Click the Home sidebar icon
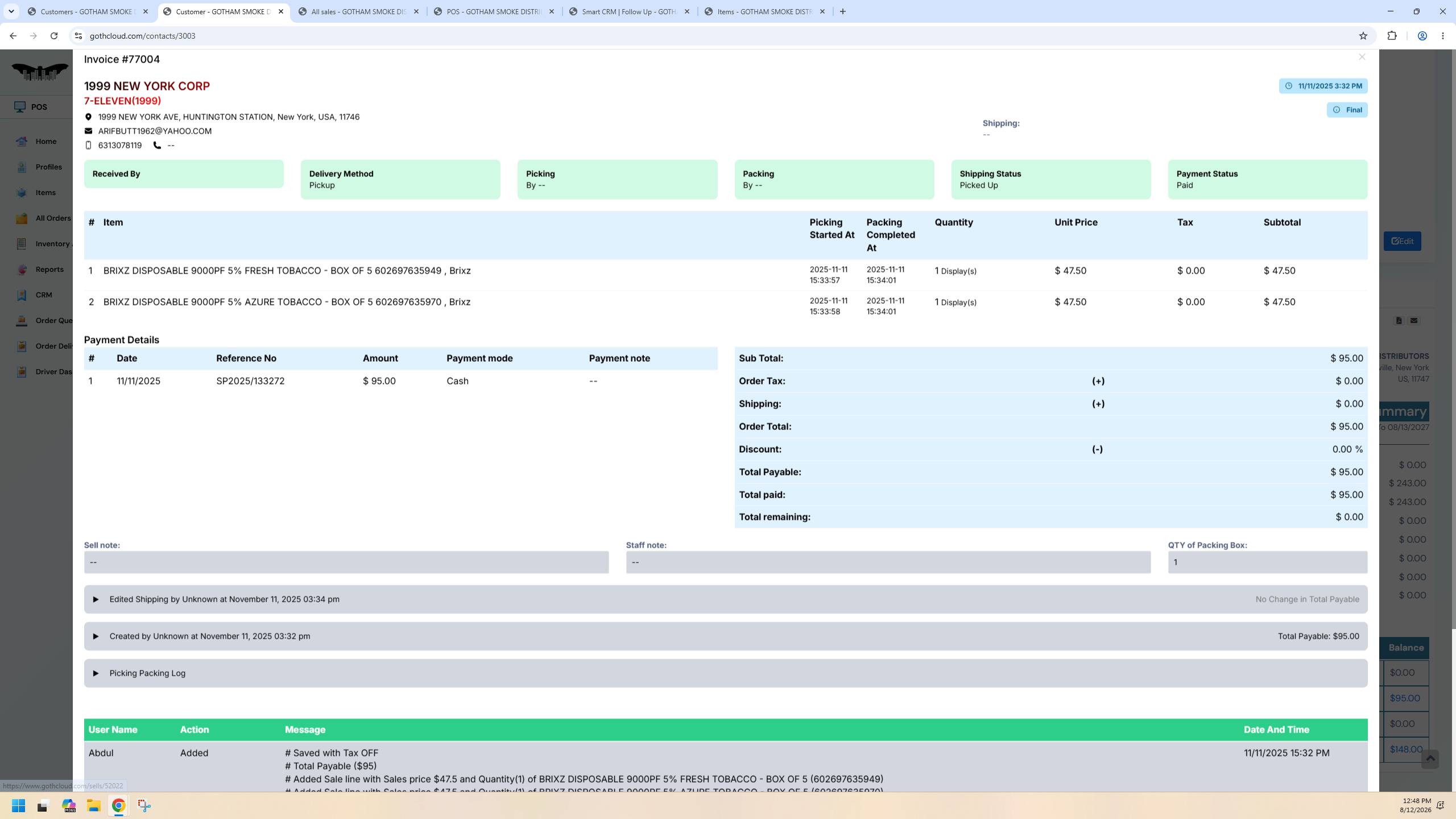This screenshot has width=1456, height=819. [22, 142]
